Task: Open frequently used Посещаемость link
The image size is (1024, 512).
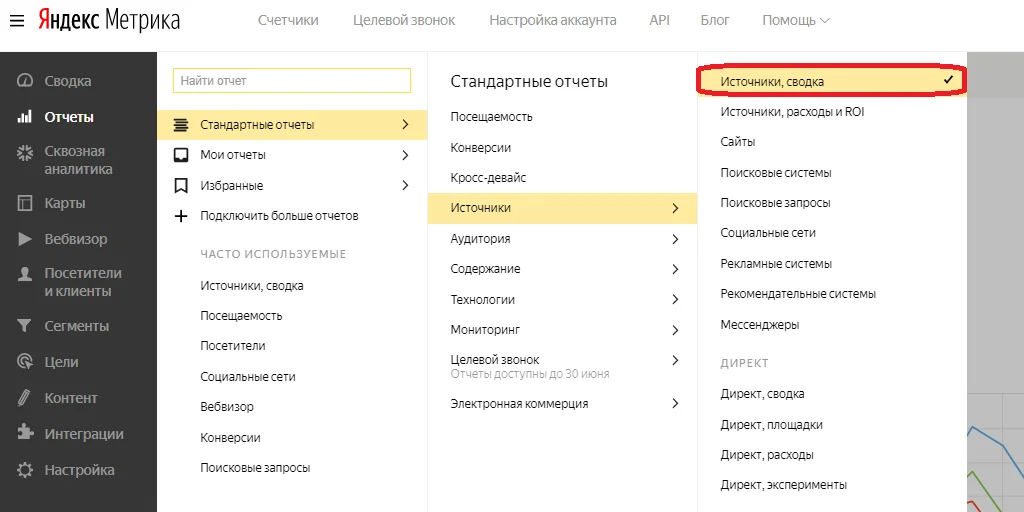Action: click(241, 316)
